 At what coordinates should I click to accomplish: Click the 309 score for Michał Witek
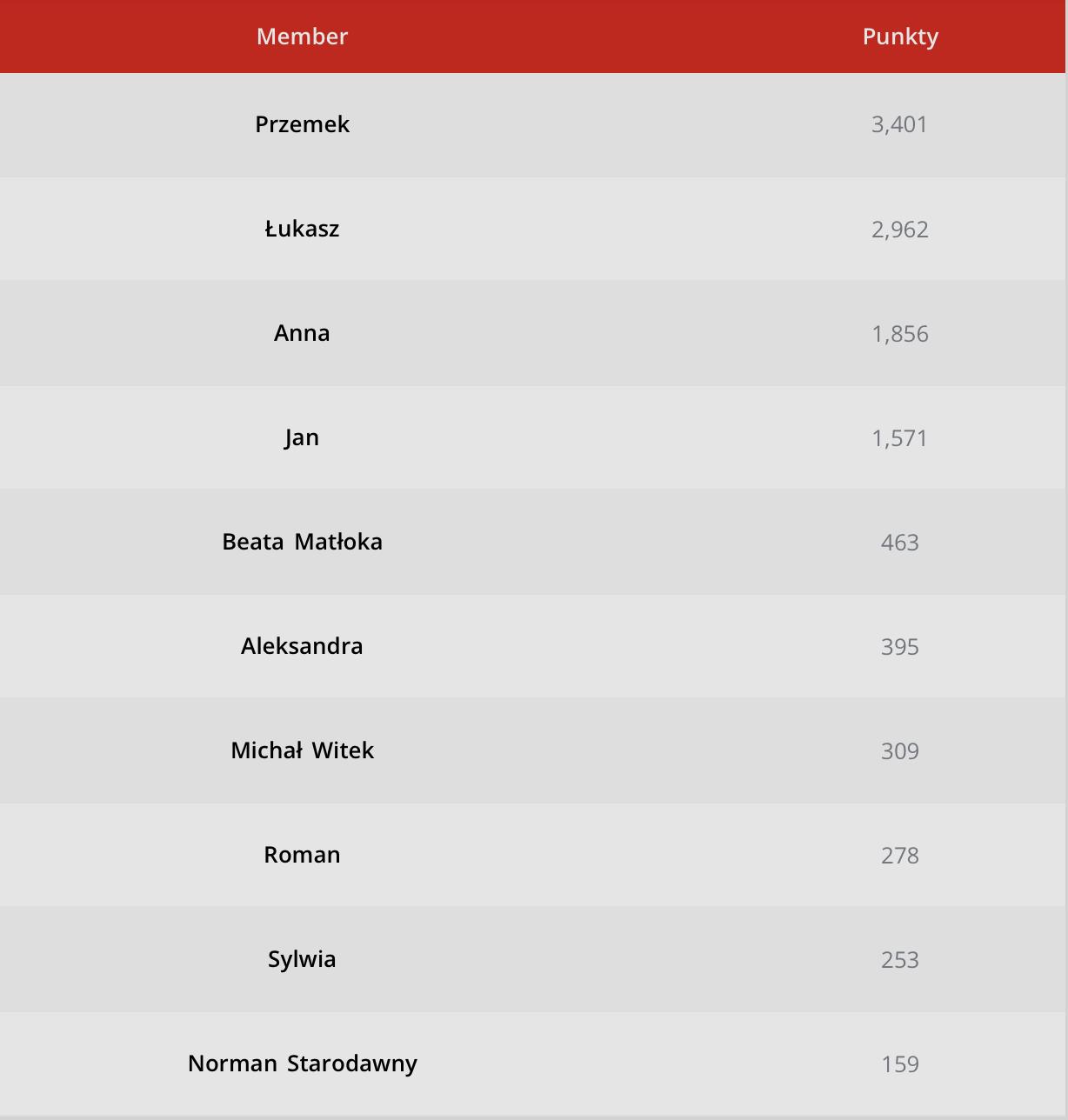(x=899, y=751)
